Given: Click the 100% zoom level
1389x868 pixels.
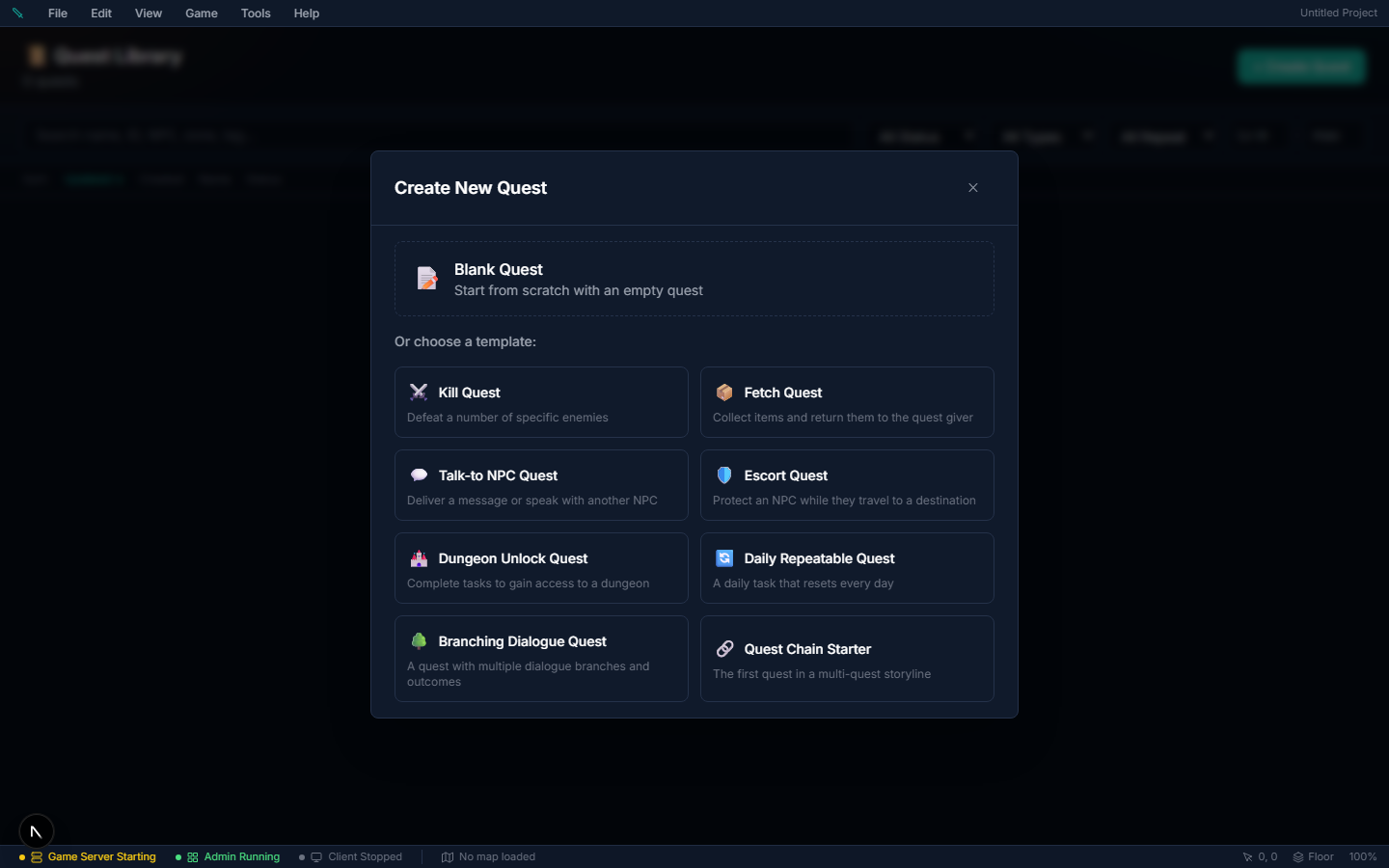Looking at the screenshot, I should (x=1363, y=856).
